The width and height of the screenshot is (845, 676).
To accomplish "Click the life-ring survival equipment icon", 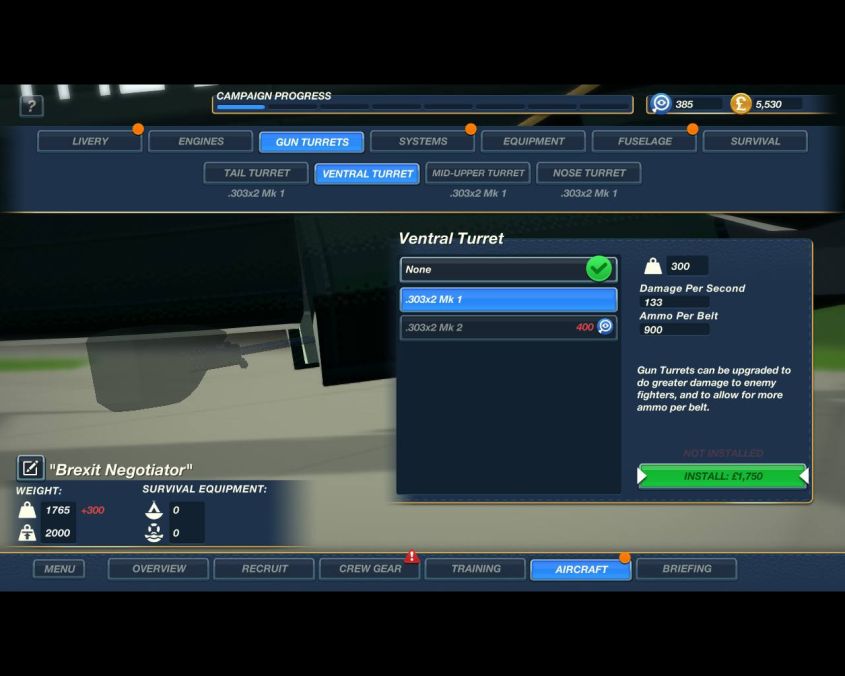I will (154, 533).
